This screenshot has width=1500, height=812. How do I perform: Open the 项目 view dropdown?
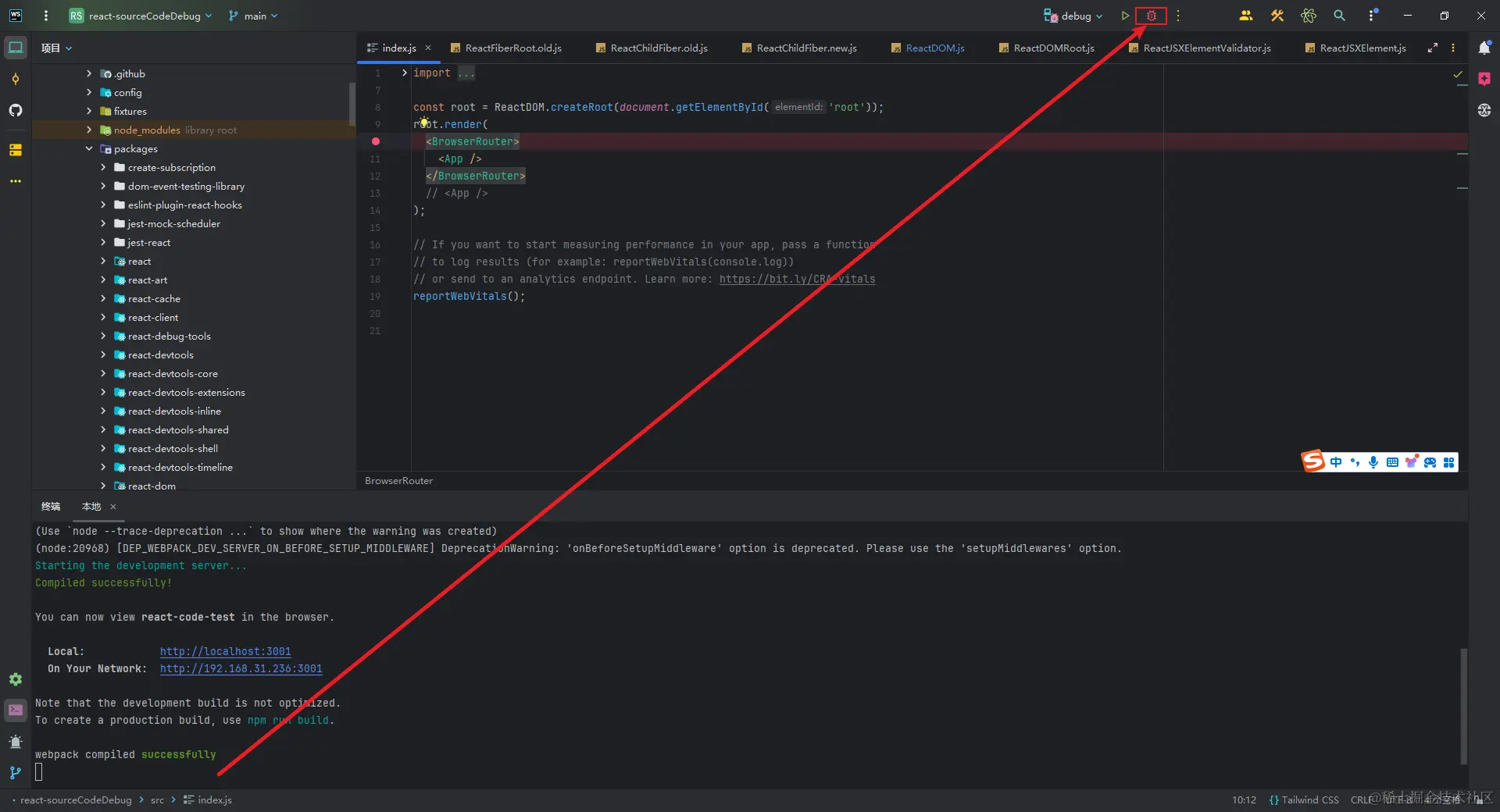(x=56, y=48)
